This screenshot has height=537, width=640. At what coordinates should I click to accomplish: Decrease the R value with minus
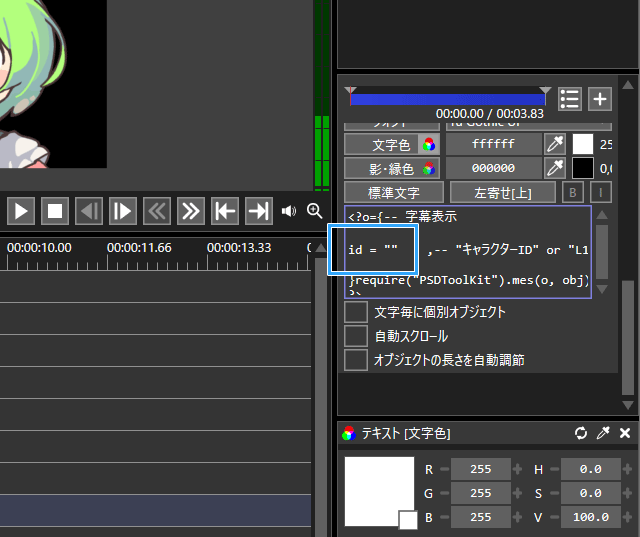click(x=444, y=469)
